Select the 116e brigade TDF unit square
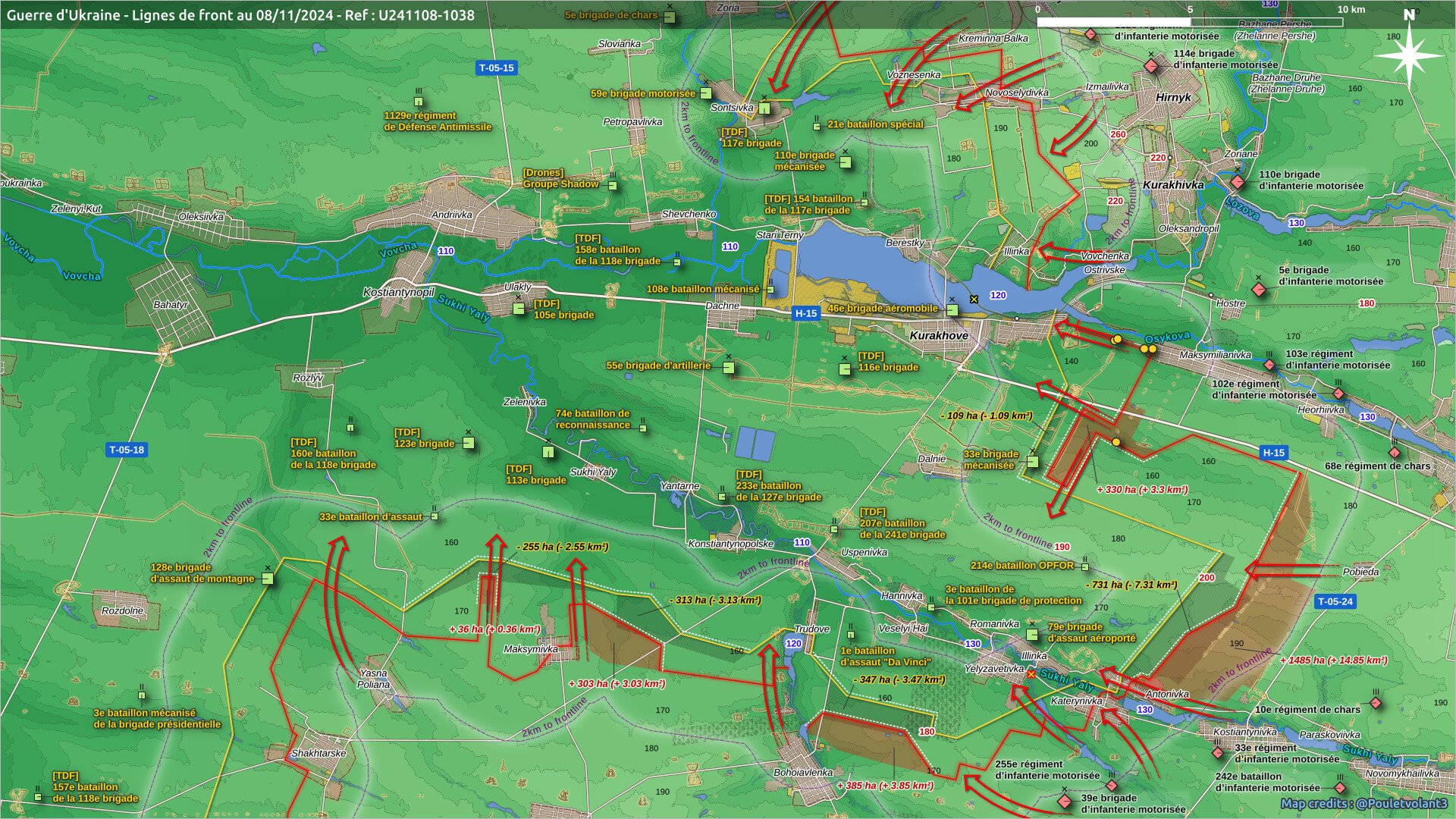 (845, 369)
